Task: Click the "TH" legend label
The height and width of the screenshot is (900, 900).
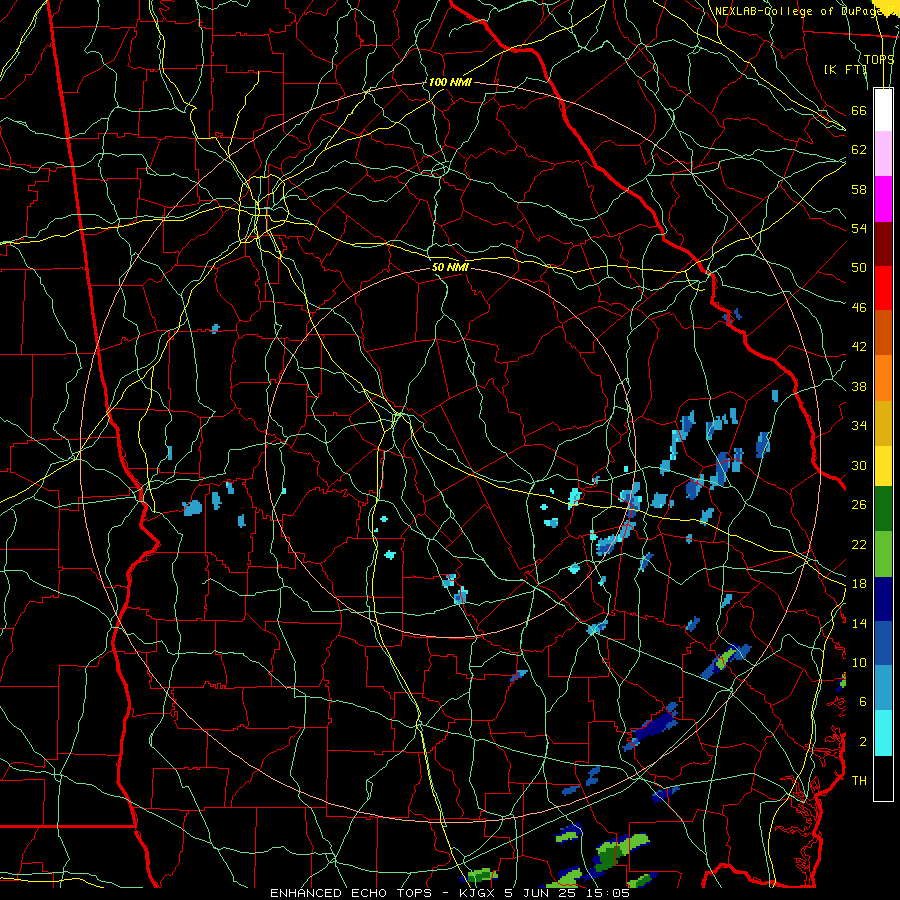Action: (x=859, y=781)
